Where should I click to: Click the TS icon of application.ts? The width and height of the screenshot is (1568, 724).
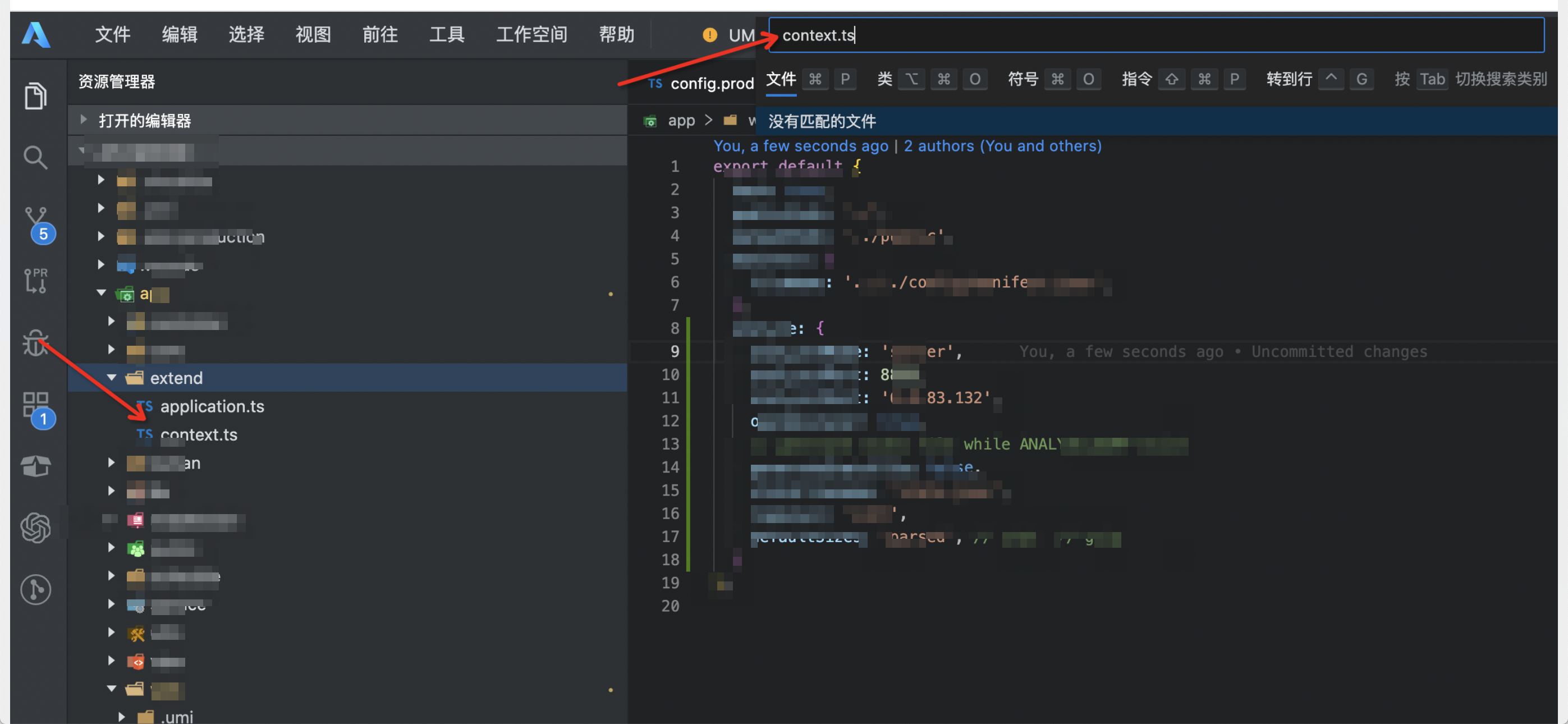click(145, 406)
